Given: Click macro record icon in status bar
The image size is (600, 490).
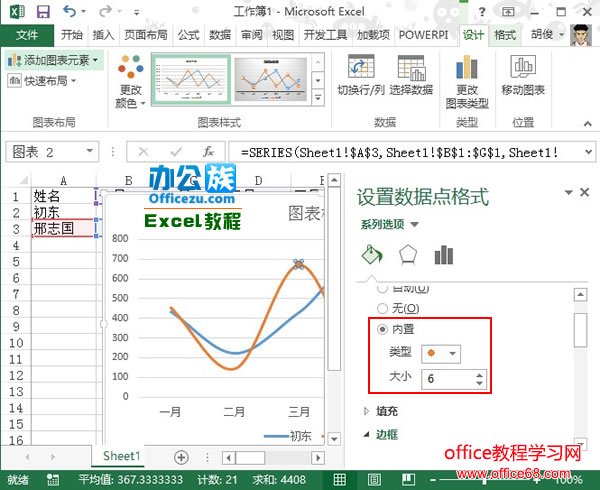Looking at the screenshot, I should [52, 480].
